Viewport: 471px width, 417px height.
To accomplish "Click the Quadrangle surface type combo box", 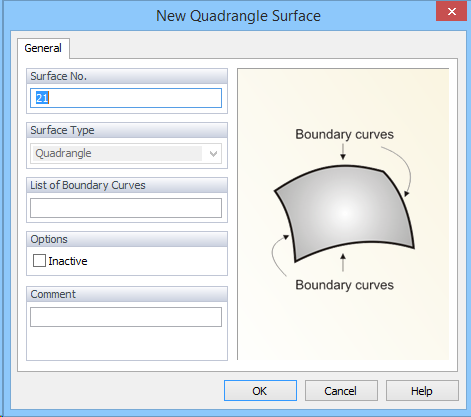I will [126, 154].
